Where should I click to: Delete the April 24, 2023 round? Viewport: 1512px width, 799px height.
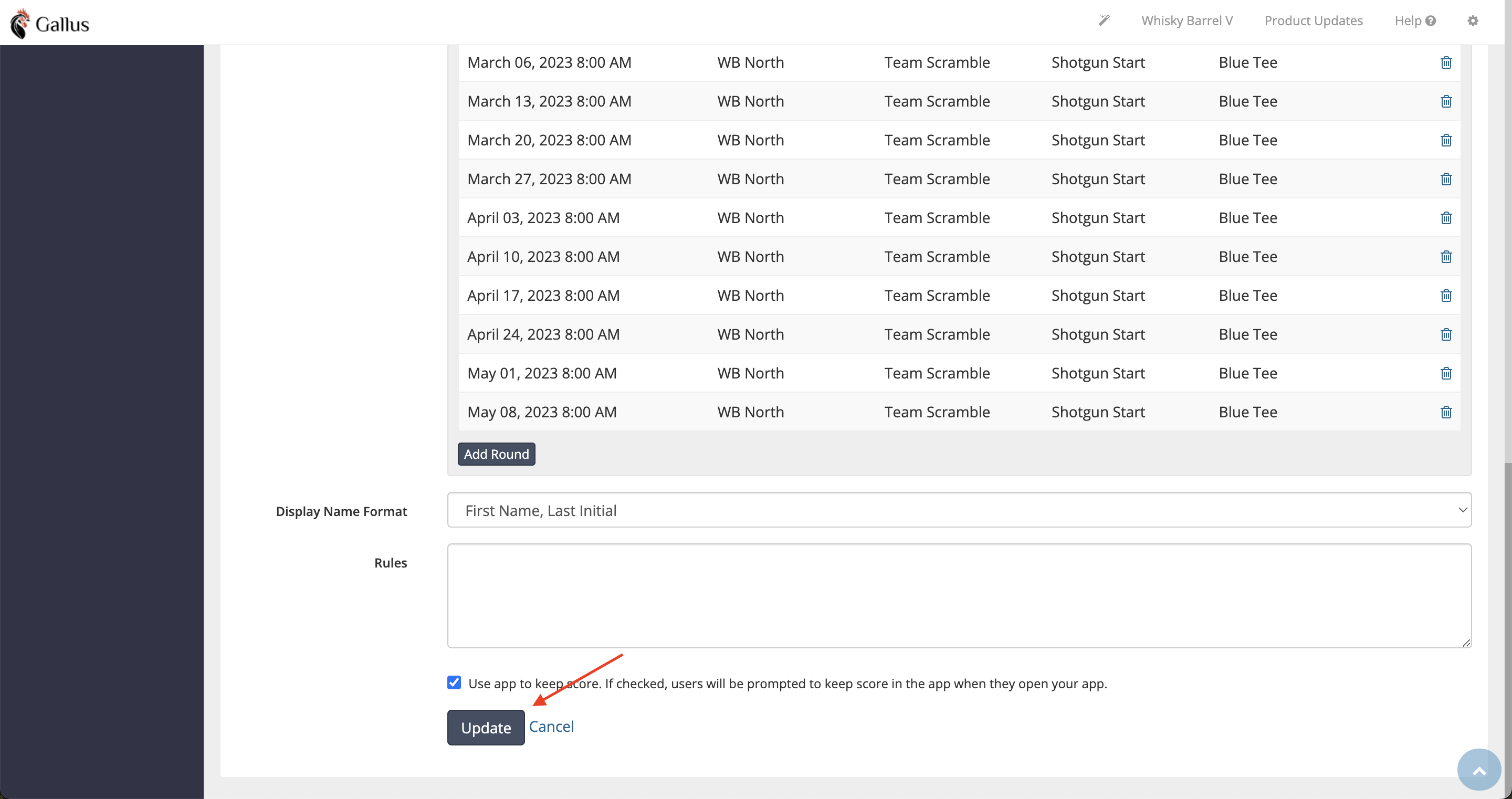pos(1446,334)
